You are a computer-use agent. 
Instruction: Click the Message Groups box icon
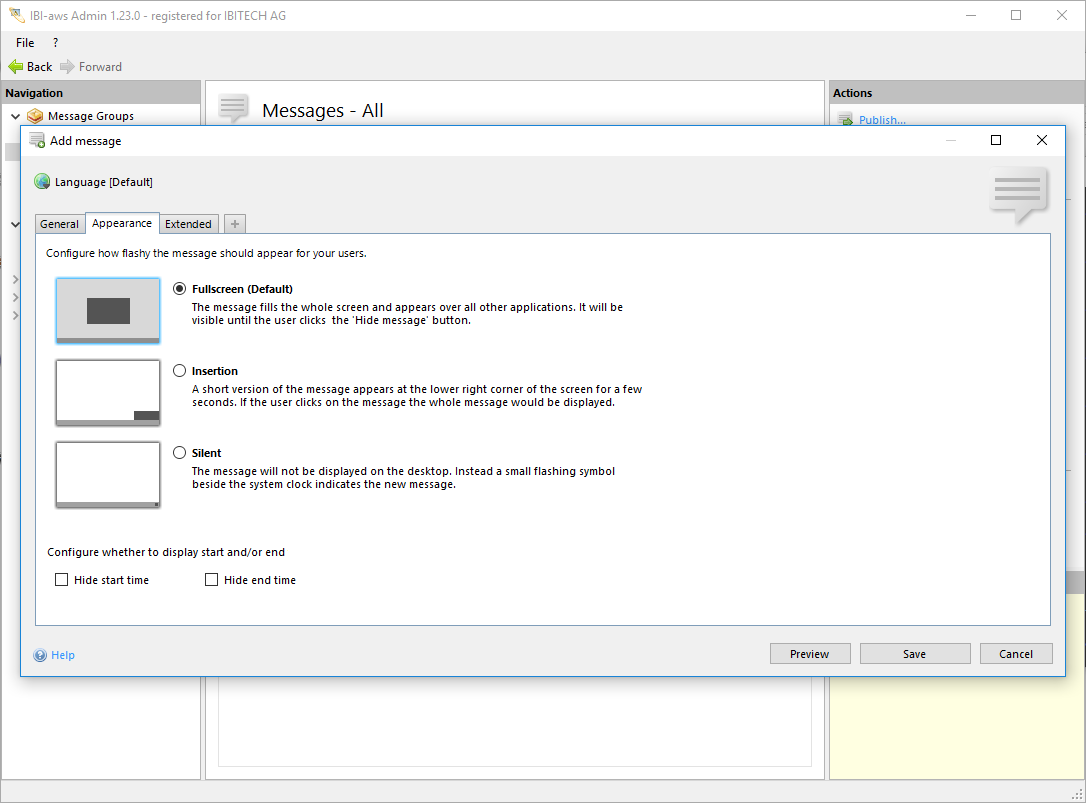(36, 116)
